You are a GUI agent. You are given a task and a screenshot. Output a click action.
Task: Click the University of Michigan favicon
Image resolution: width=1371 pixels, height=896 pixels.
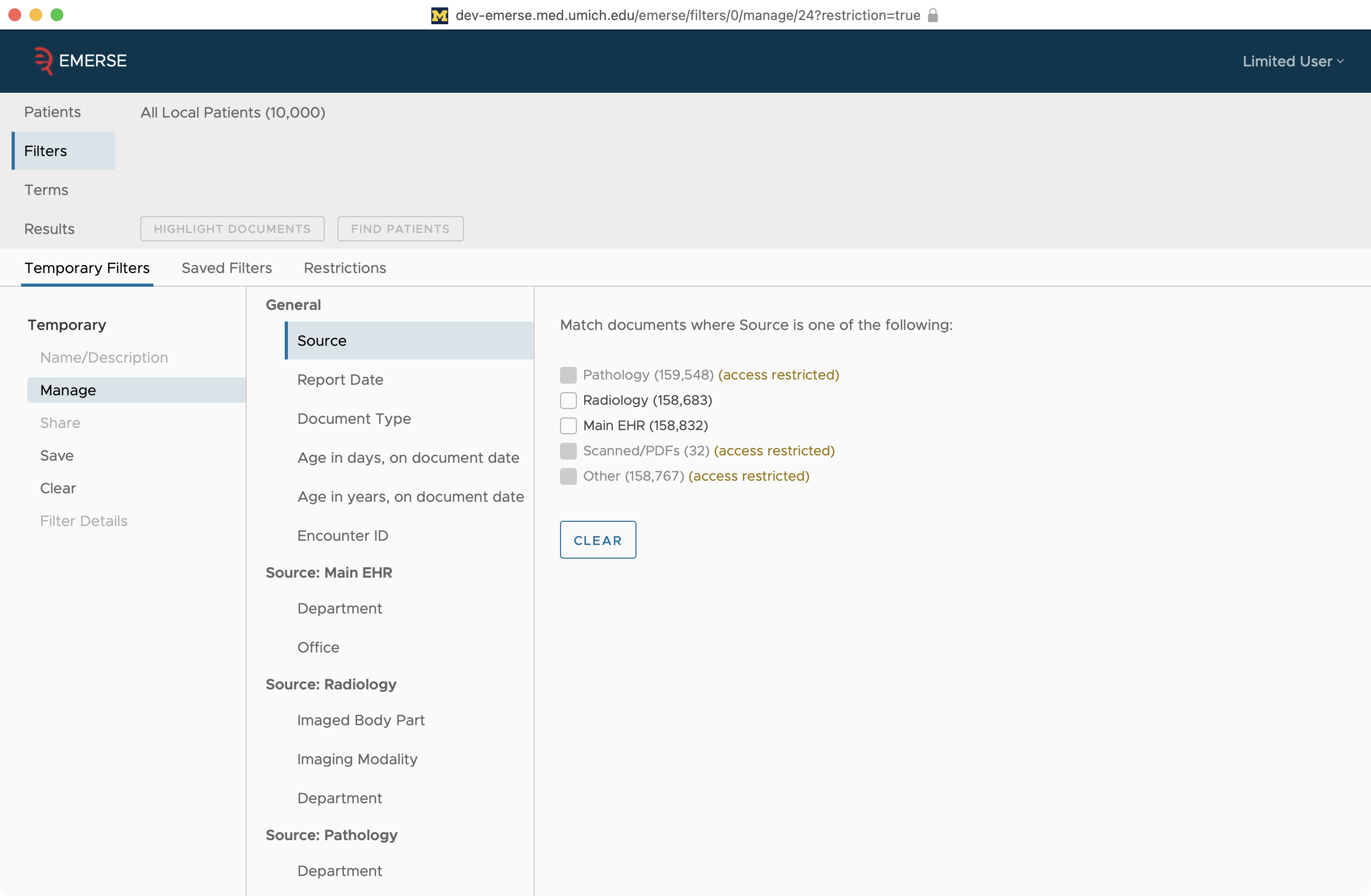tap(440, 15)
